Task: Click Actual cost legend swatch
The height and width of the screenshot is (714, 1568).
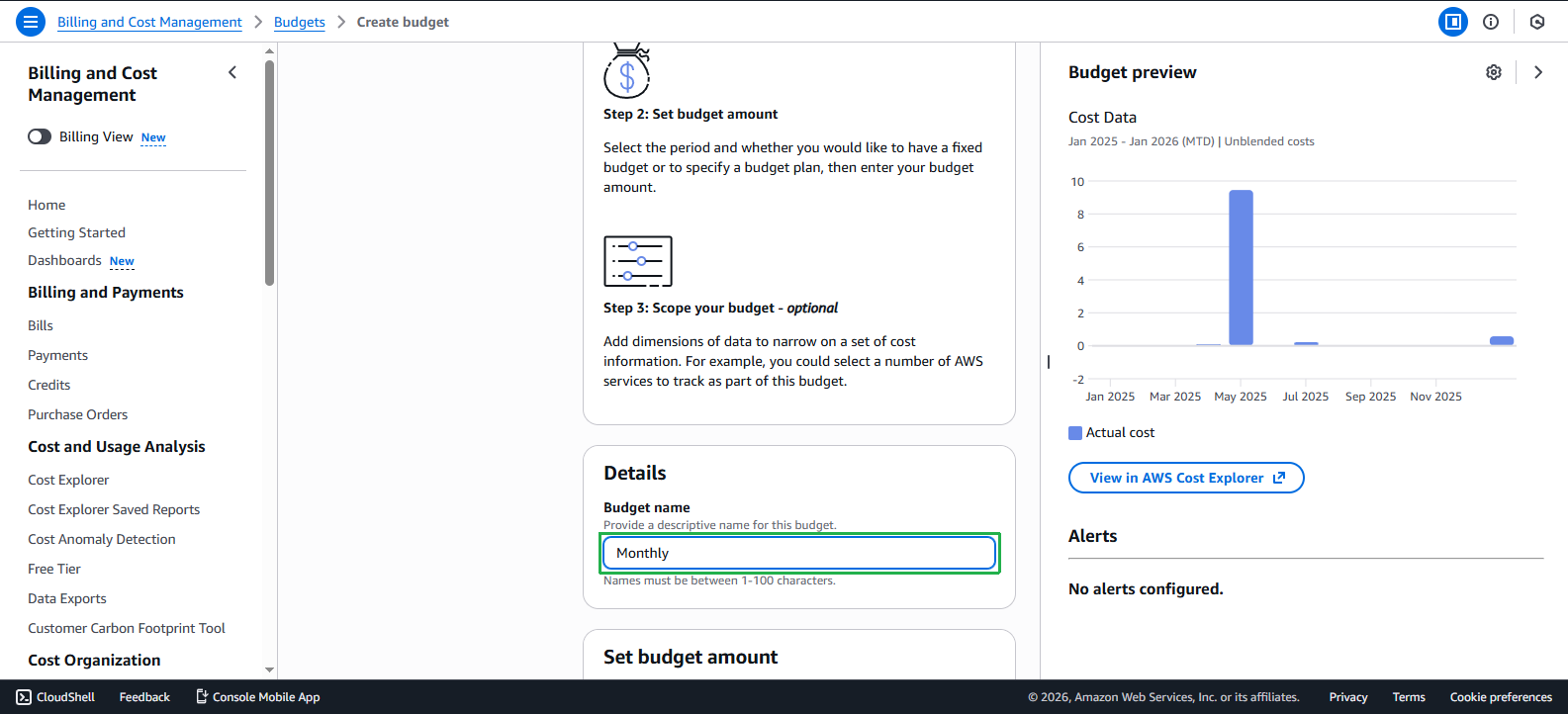Action: (1075, 433)
